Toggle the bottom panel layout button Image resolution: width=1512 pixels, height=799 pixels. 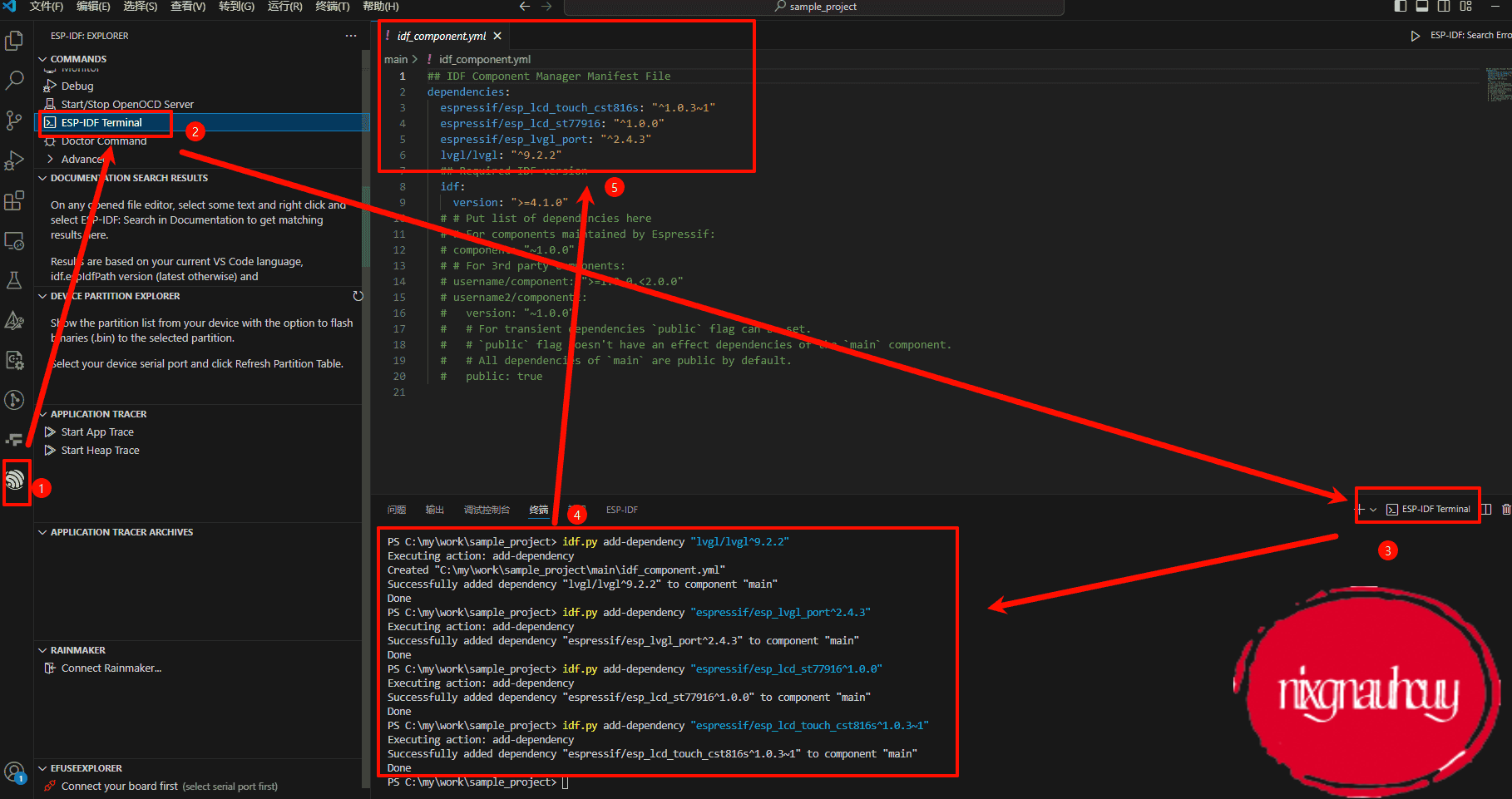[1422, 7]
